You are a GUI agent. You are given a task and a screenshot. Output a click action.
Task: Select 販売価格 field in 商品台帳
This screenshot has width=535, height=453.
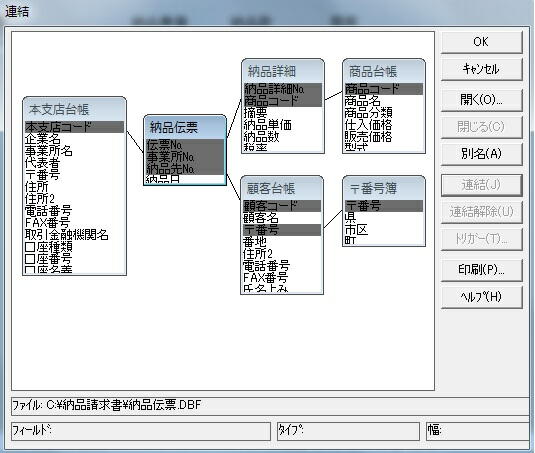384,136
